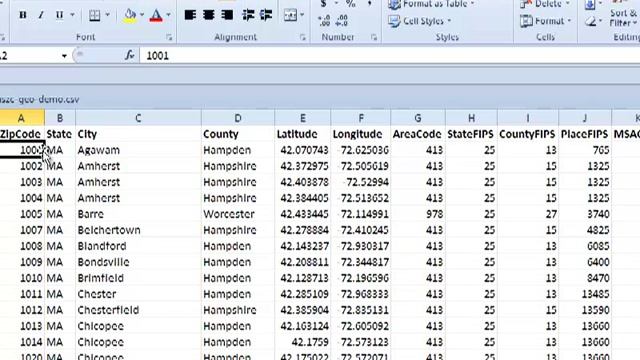640x360 pixels.
Task: Apply Comma style
Action: pyautogui.click(x=369, y=4)
